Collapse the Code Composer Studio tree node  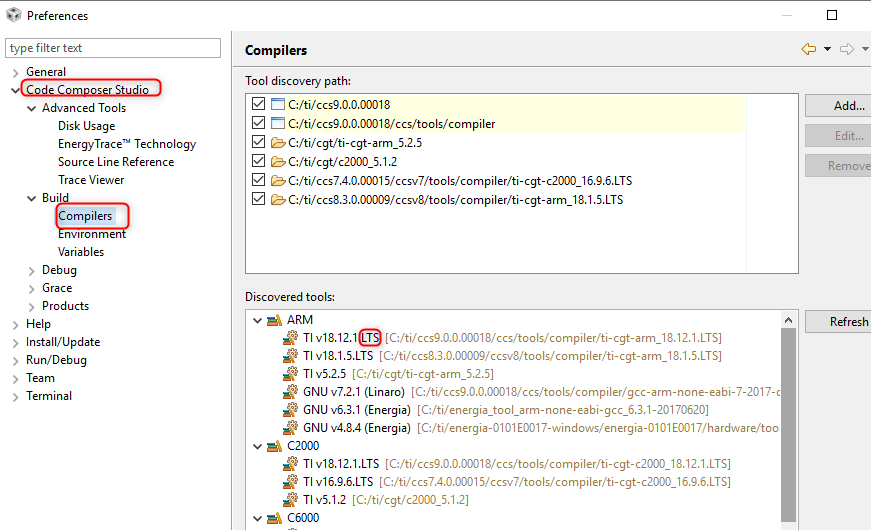[x=15, y=90]
